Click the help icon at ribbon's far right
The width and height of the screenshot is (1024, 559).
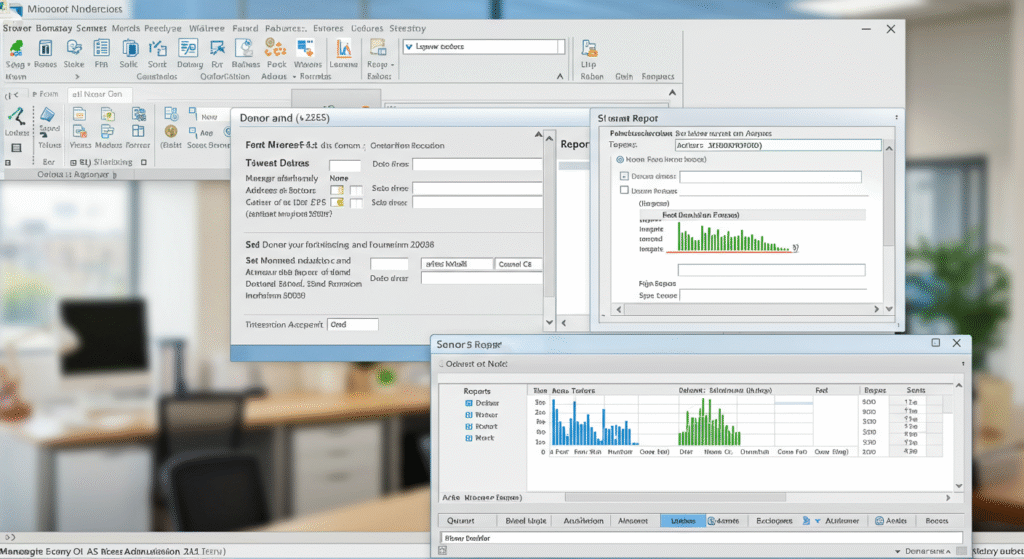tap(589, 48)
